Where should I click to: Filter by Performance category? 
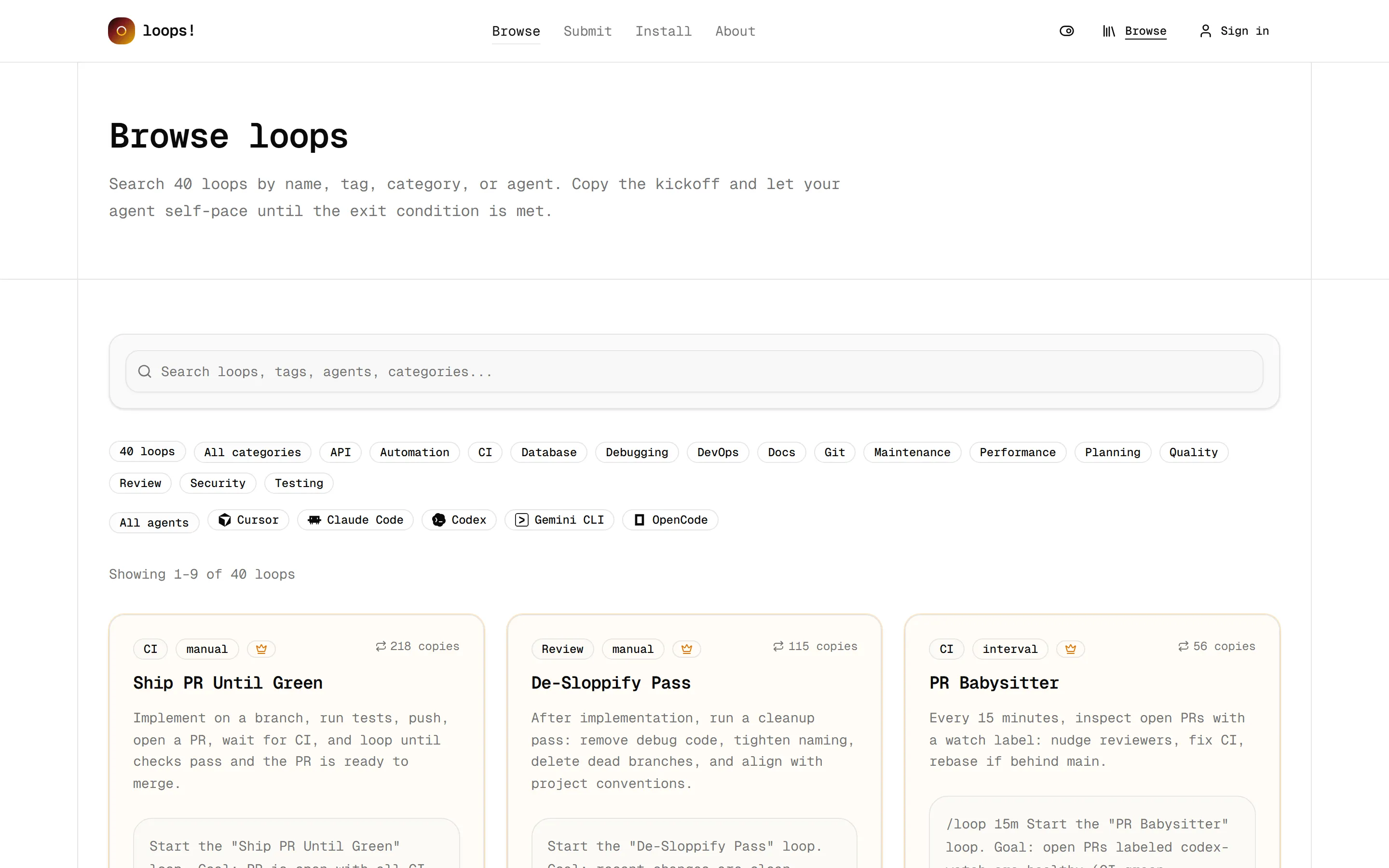point(1018,452)
